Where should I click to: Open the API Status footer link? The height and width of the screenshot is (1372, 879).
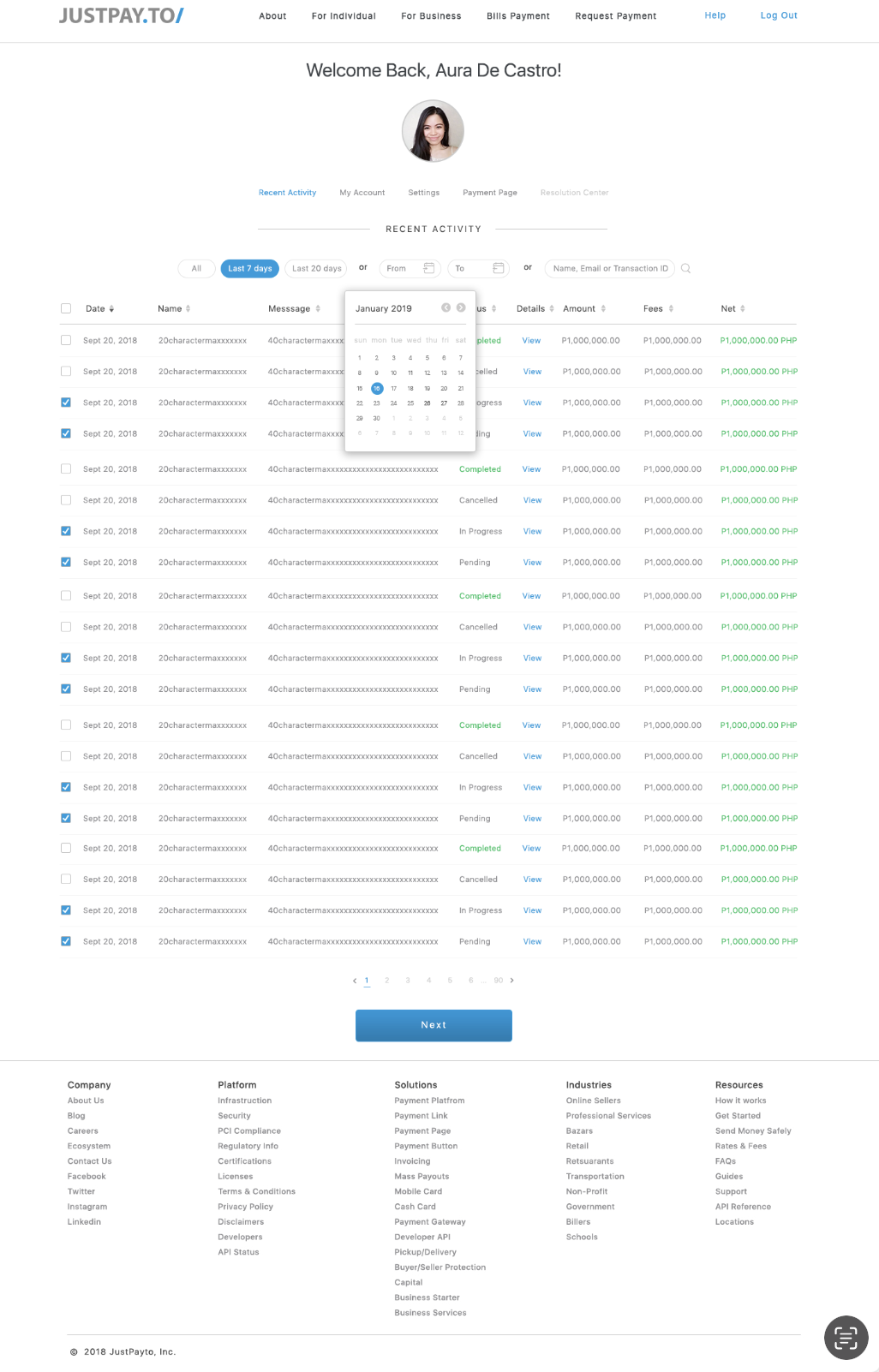pos(238,1252)
